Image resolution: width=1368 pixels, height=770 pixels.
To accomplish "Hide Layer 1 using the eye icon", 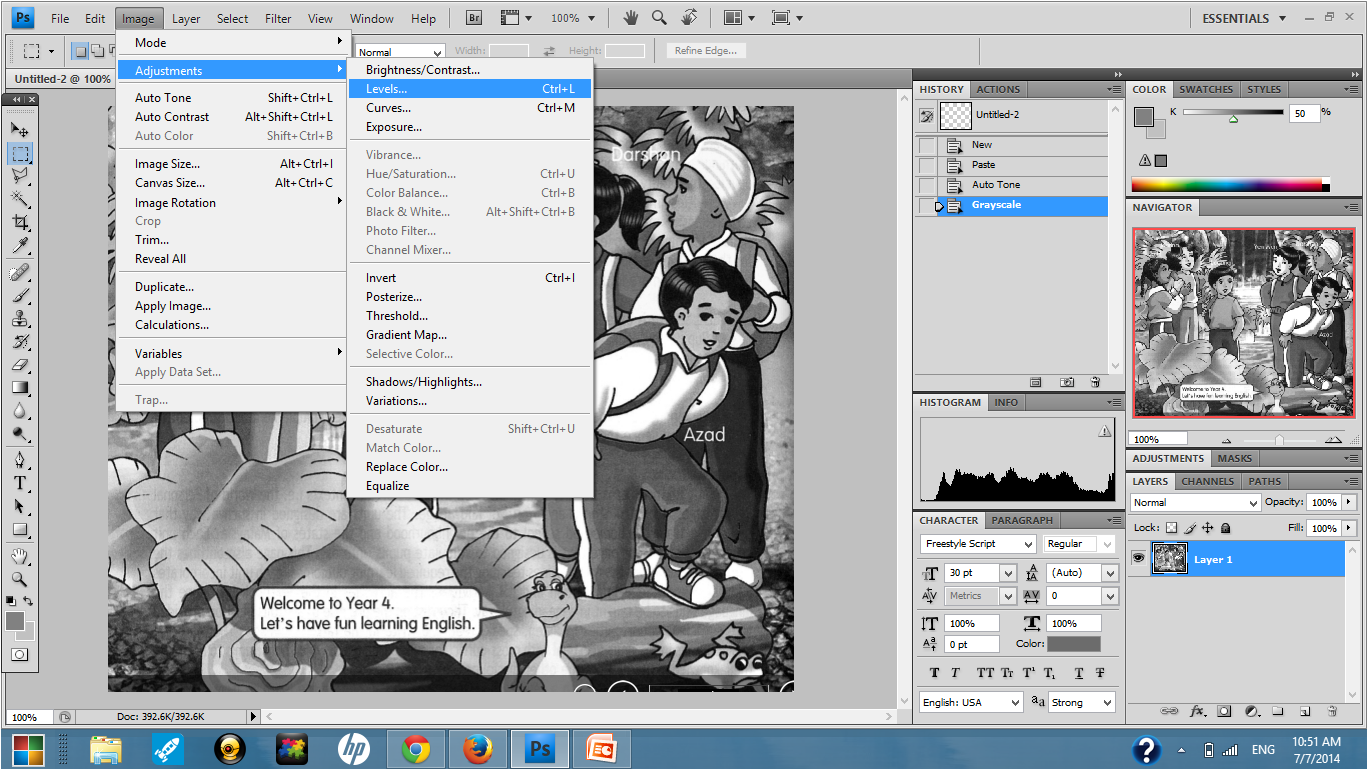I will click(x=1138, y=558).
